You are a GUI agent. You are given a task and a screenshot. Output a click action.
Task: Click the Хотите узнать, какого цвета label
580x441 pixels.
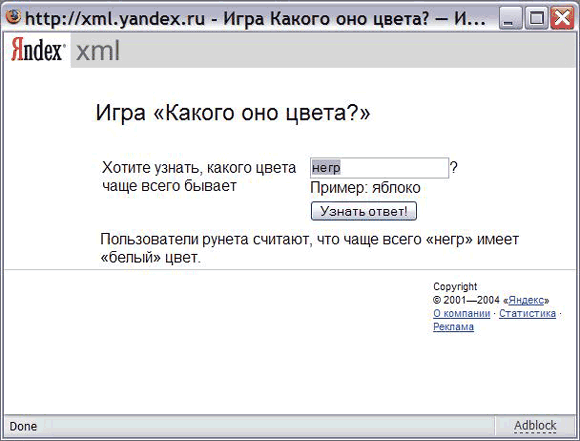coord(199,168)
